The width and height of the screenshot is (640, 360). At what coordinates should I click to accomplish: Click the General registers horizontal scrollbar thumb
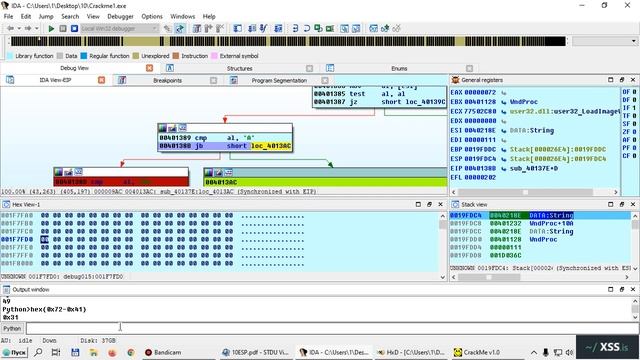(x=525, y=192)
